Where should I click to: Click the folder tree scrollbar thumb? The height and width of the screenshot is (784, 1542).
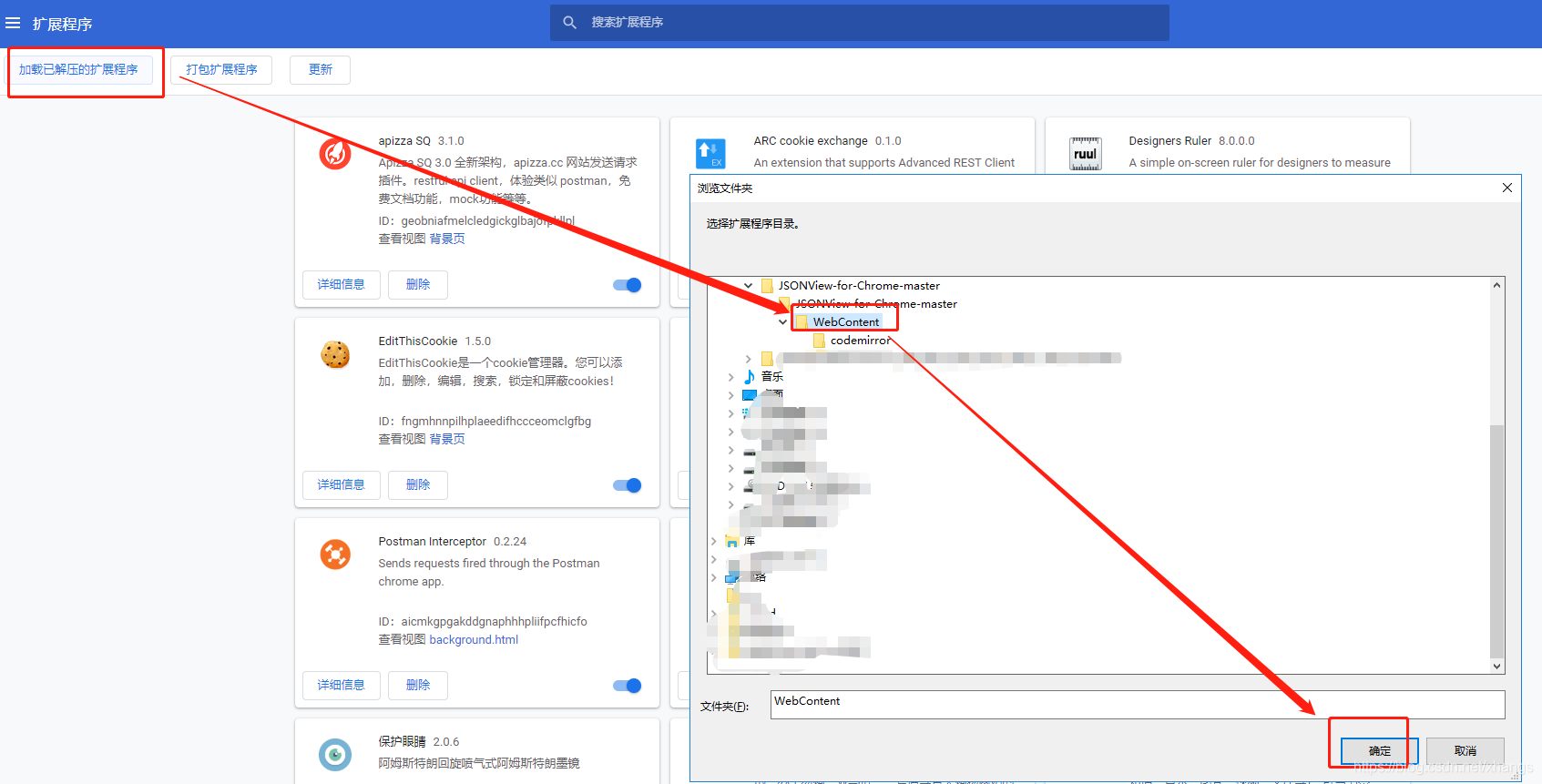(x=1496, y=541)
